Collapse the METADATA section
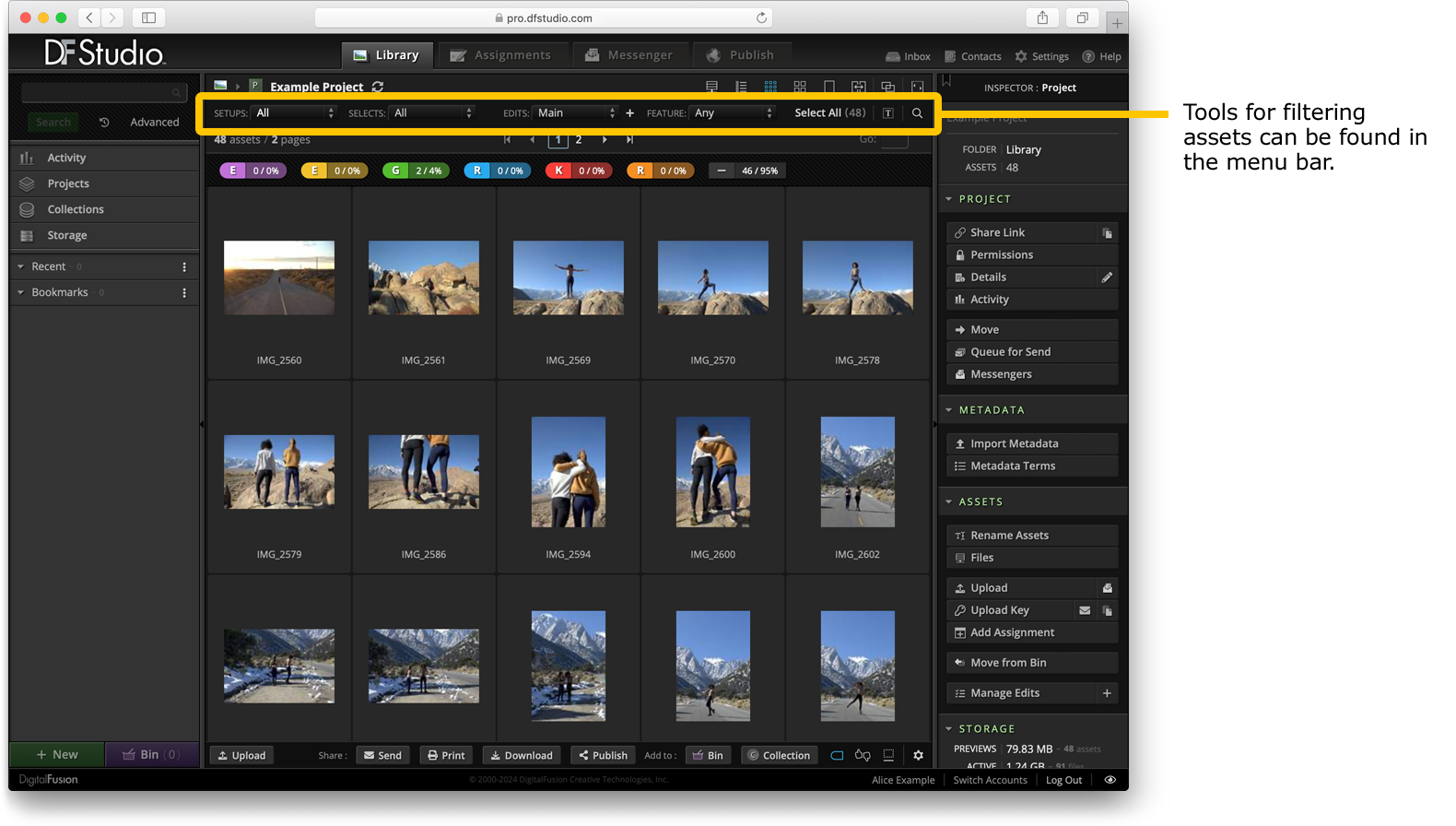This screenshot has width=1456, height=826. pos(949,410)
